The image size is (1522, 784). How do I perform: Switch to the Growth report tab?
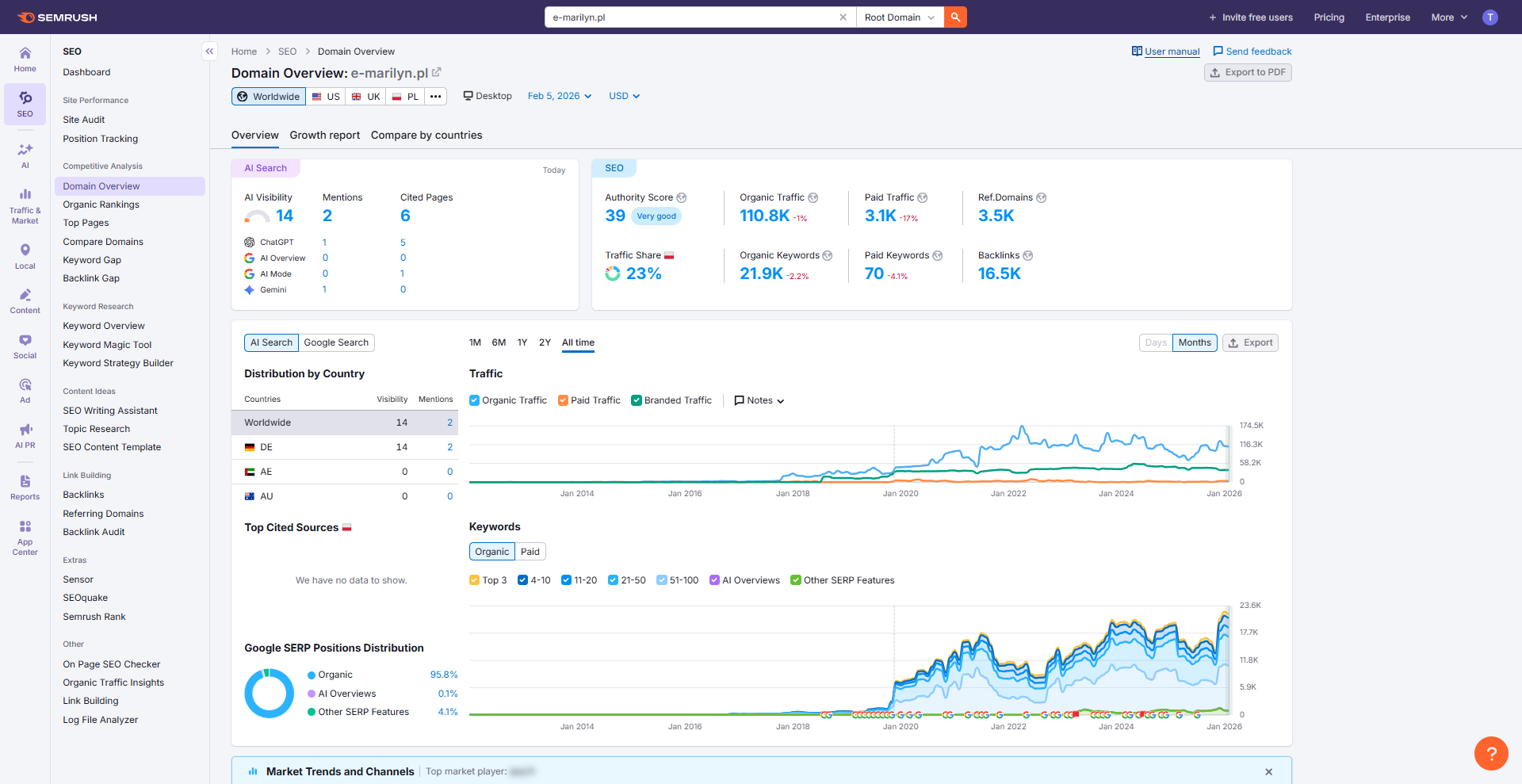pos(324,135)
